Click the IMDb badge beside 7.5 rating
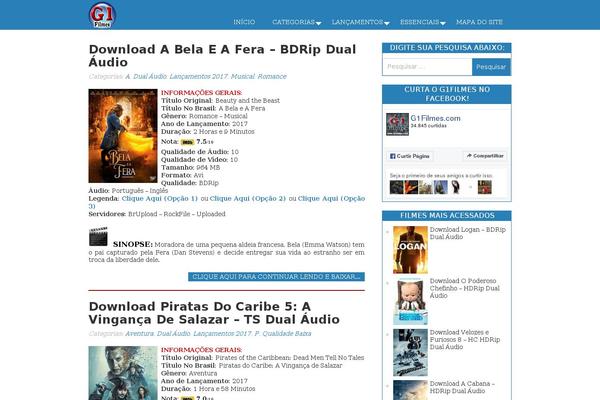The width and height of the screenshot is (600, 400). point(188,142)
